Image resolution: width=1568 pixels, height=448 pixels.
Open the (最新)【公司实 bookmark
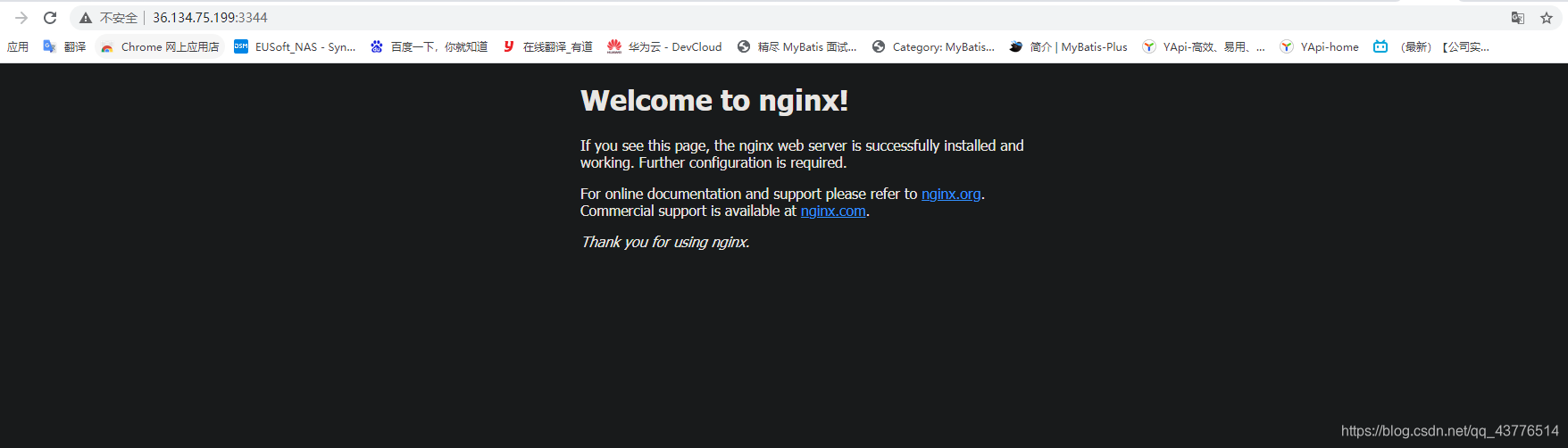coord(1431,47)
